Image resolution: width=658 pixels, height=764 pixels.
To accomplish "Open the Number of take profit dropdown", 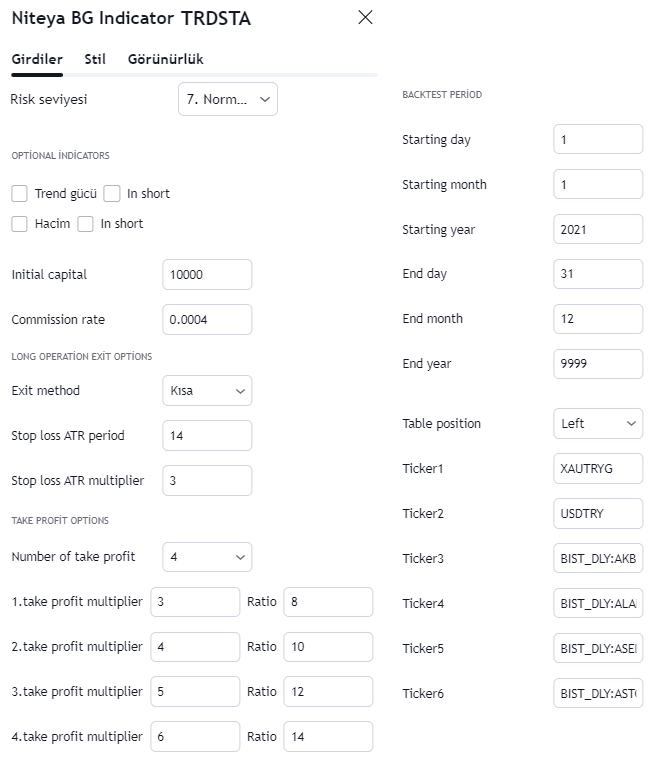I will [x=207, y=557].
